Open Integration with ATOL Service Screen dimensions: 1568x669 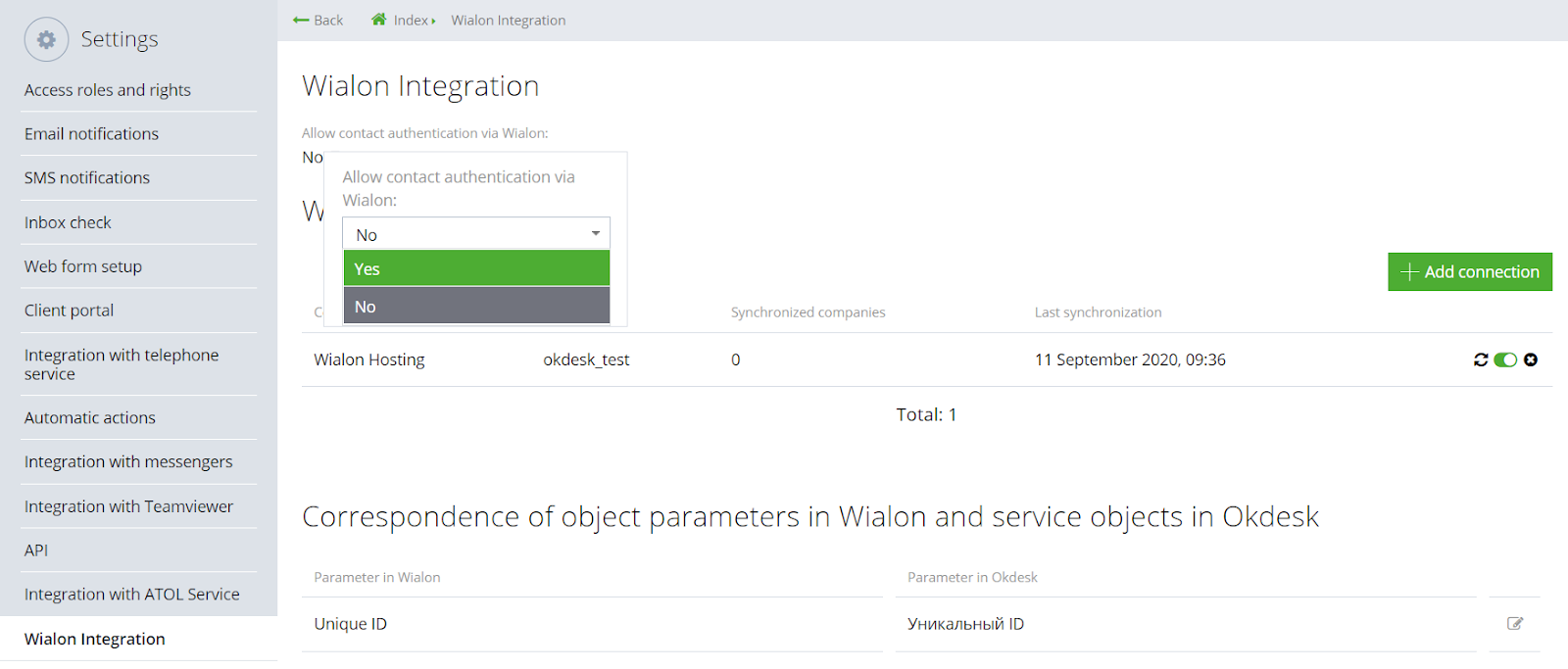[132, 594]
